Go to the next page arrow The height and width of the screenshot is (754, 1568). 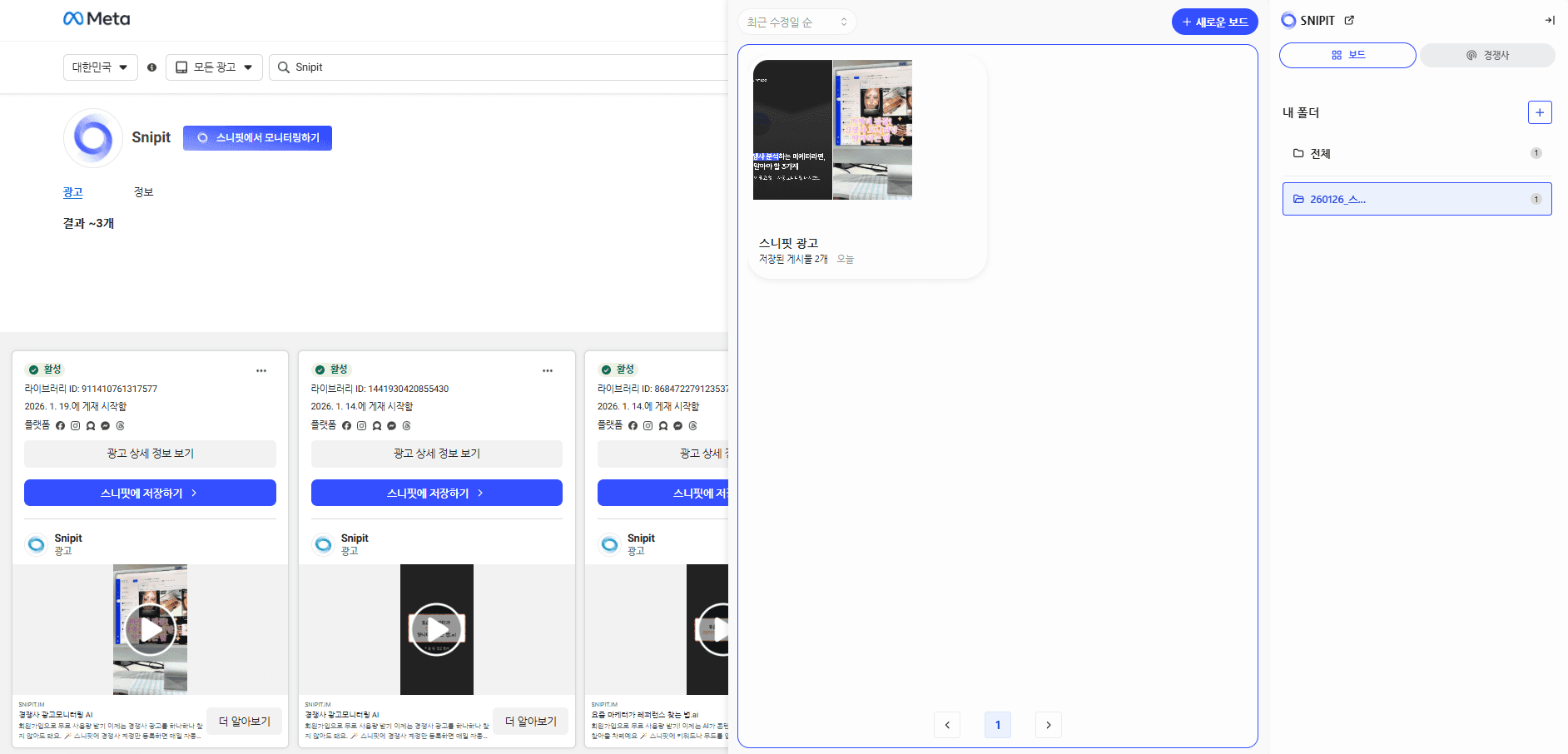click(1049, 725)
